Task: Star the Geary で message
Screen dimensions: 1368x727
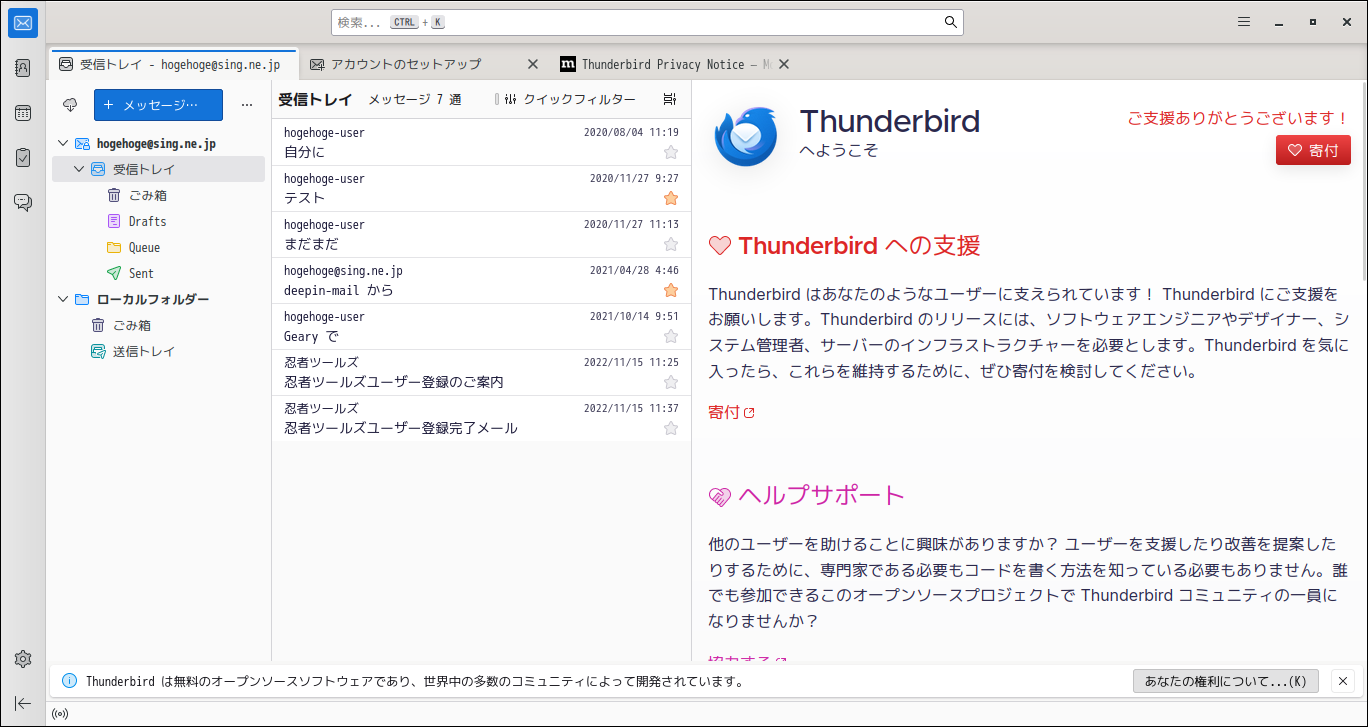Action: click(x=671, y=336)
